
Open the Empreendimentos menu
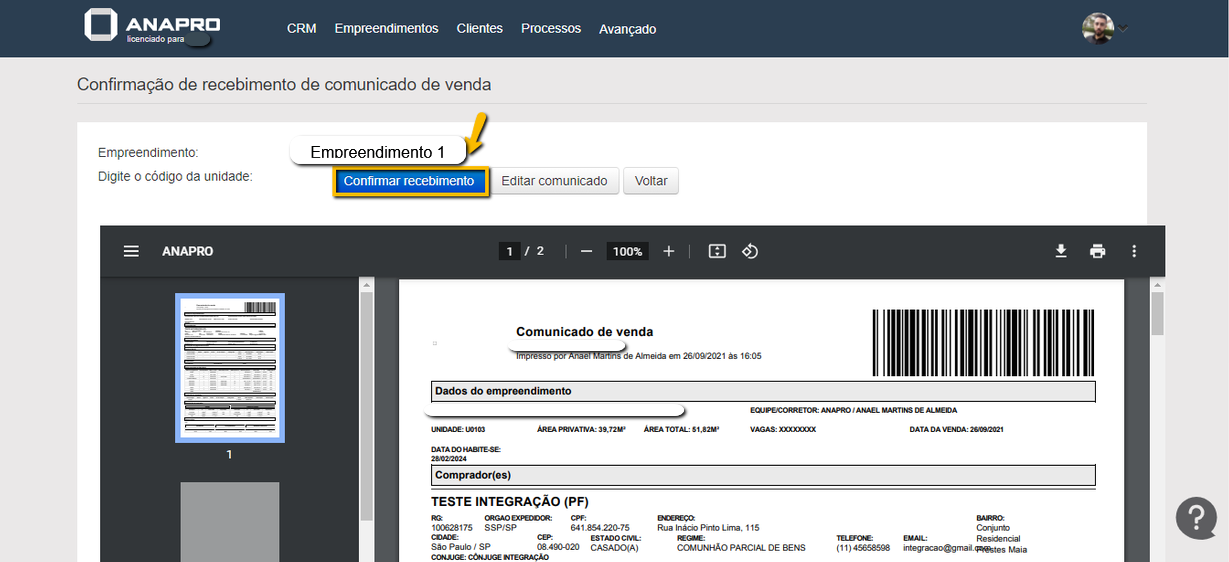click(x=386, y=29)
